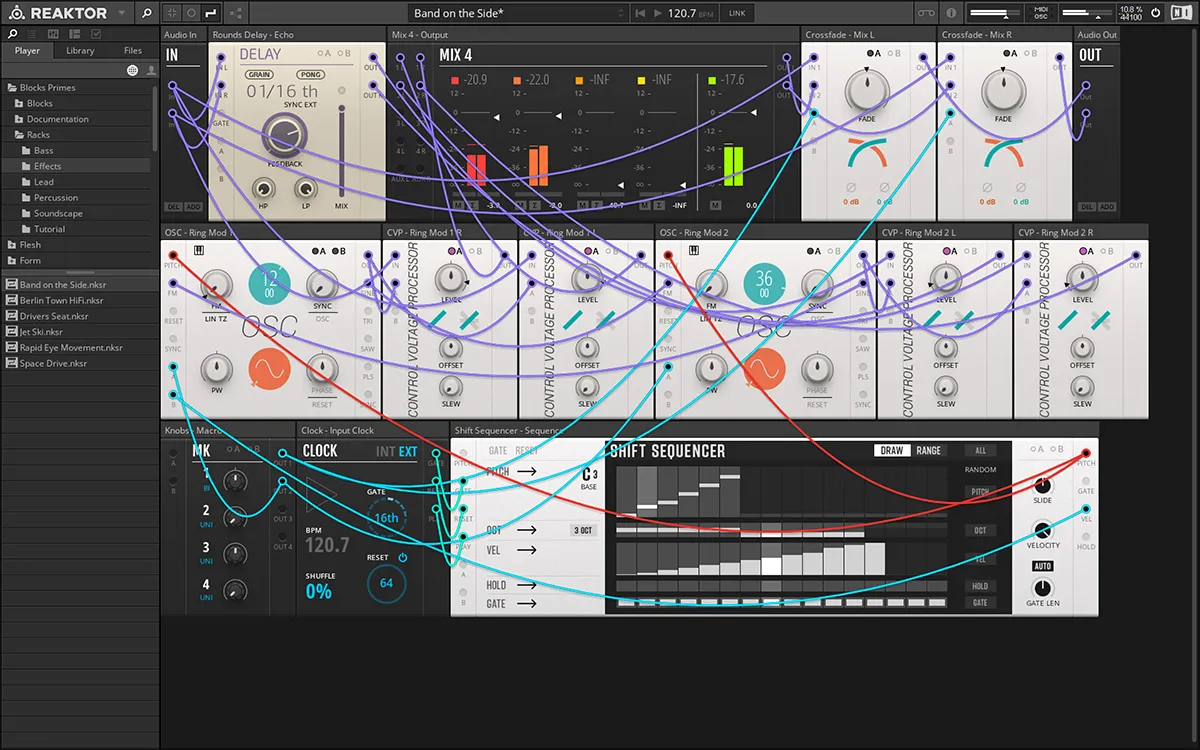Viewport: 1200px width, 750px height.
Task: Switch the Clock block to INT mode
Action: 385,452
